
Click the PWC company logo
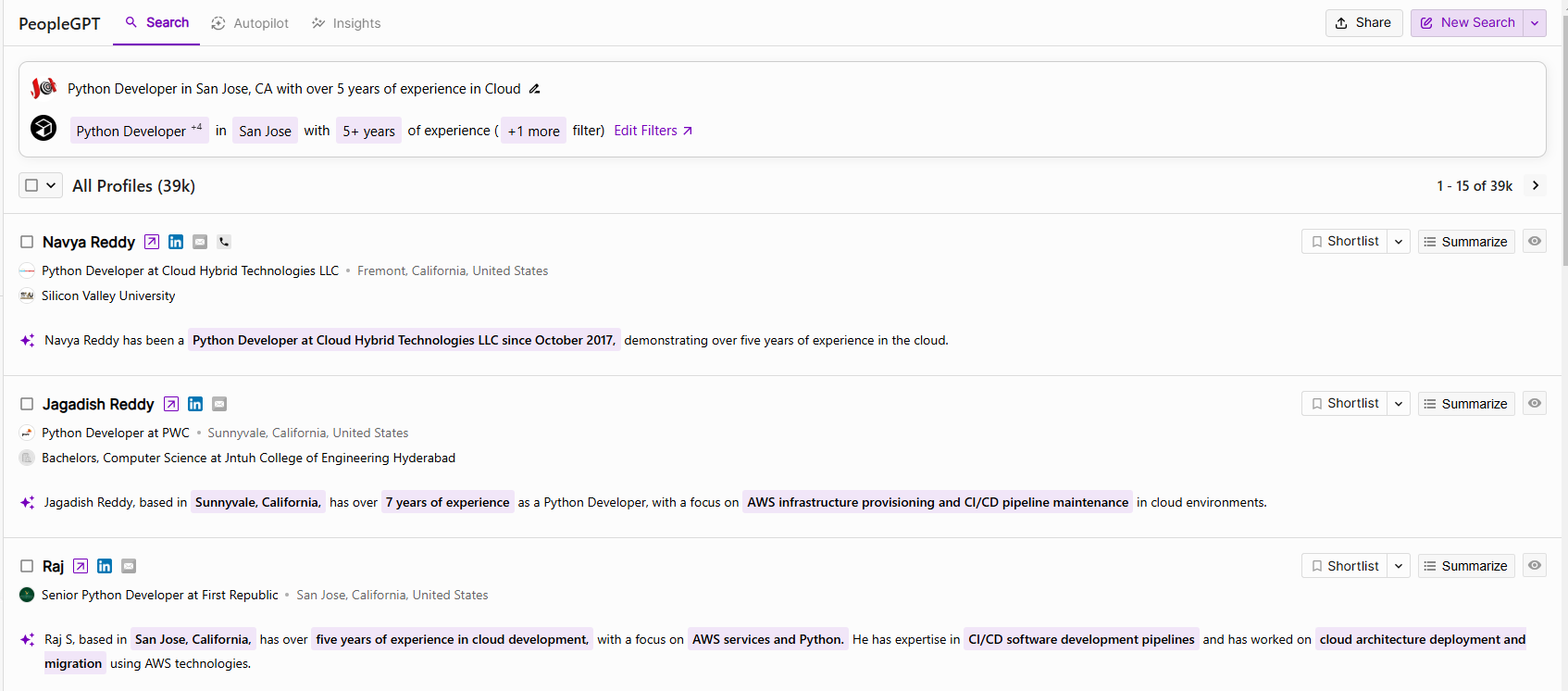[x=27, y=433]
